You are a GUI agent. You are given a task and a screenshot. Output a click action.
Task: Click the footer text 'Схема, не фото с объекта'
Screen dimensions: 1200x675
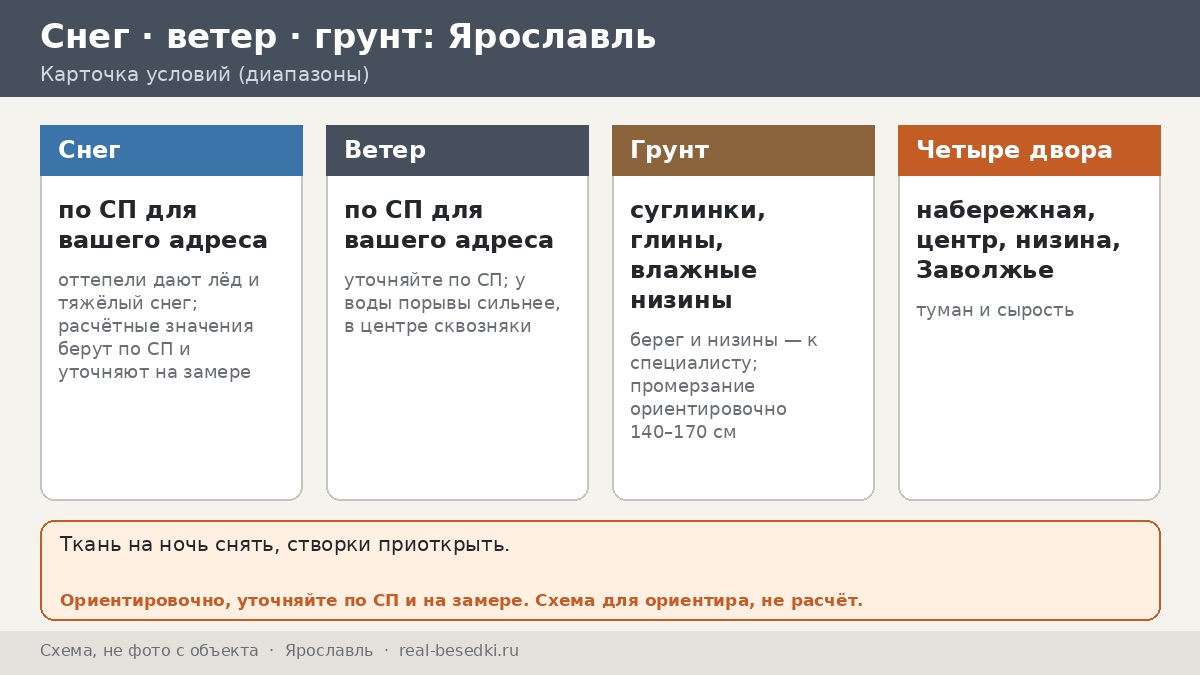point(149,651)
